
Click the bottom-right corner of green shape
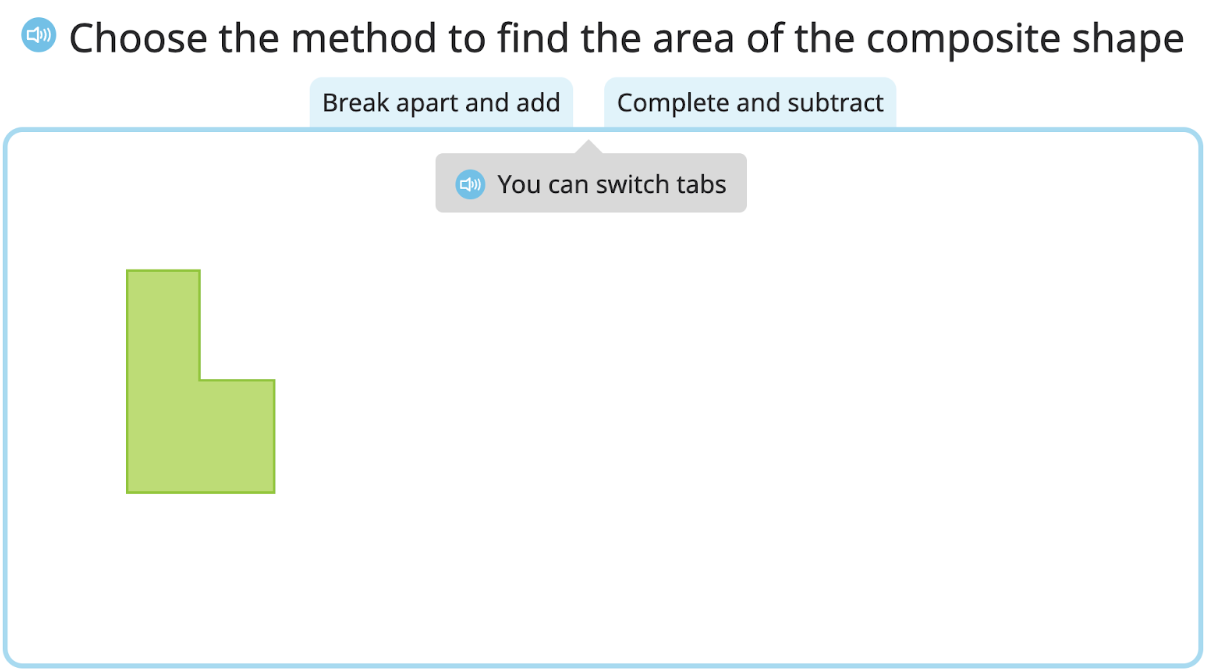click(273, 491)
